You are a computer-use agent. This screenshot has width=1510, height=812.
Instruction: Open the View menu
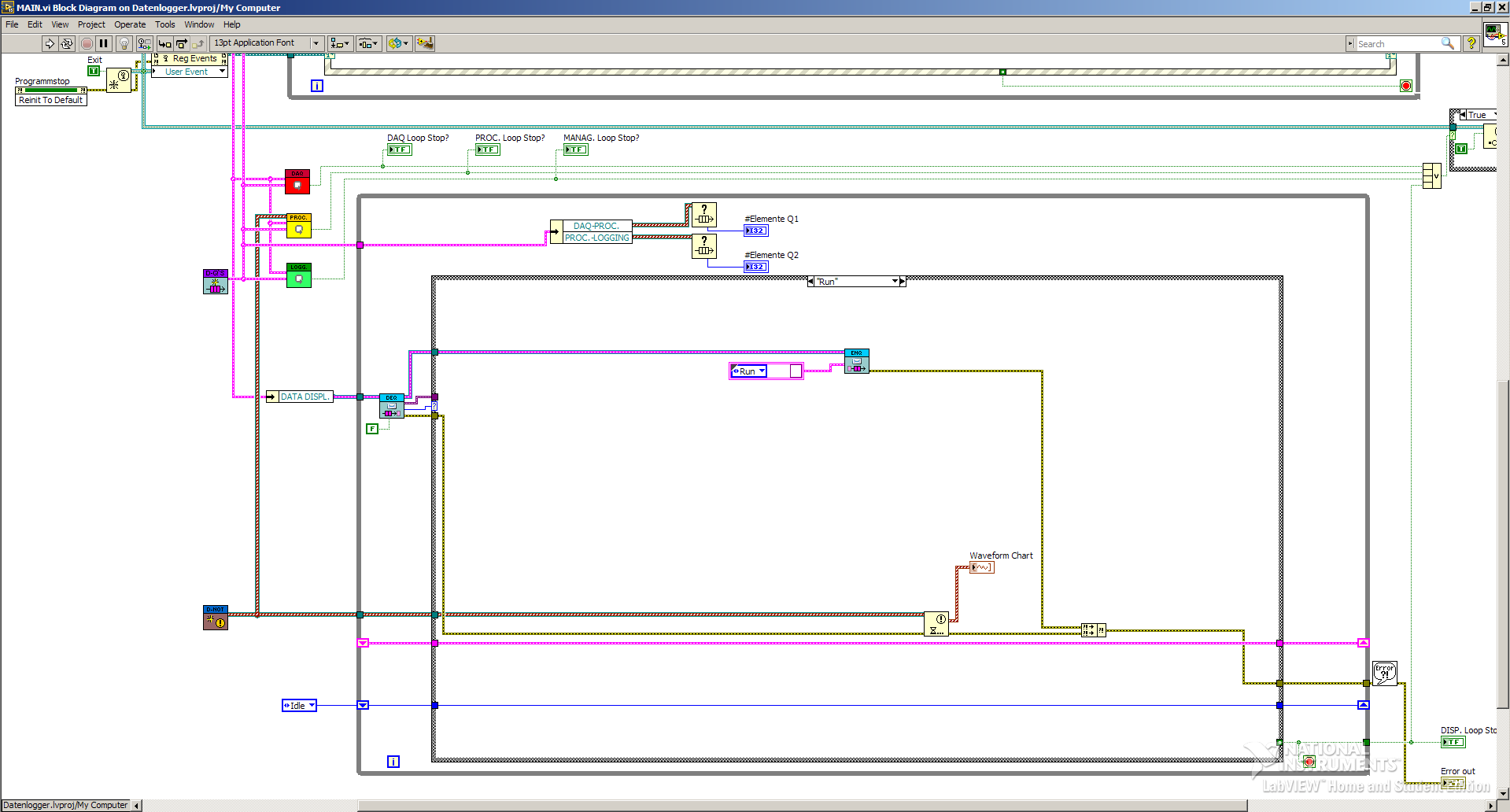point(60,24)
